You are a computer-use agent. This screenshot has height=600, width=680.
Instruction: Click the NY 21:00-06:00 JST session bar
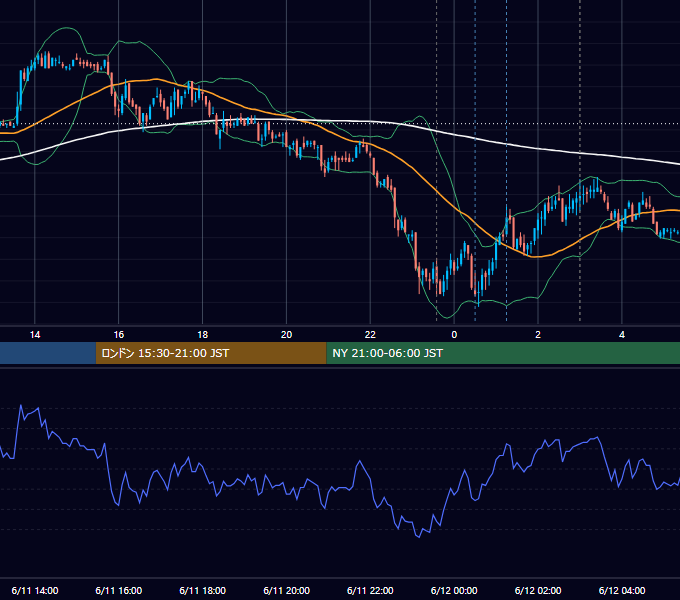[x=503, y=353]
